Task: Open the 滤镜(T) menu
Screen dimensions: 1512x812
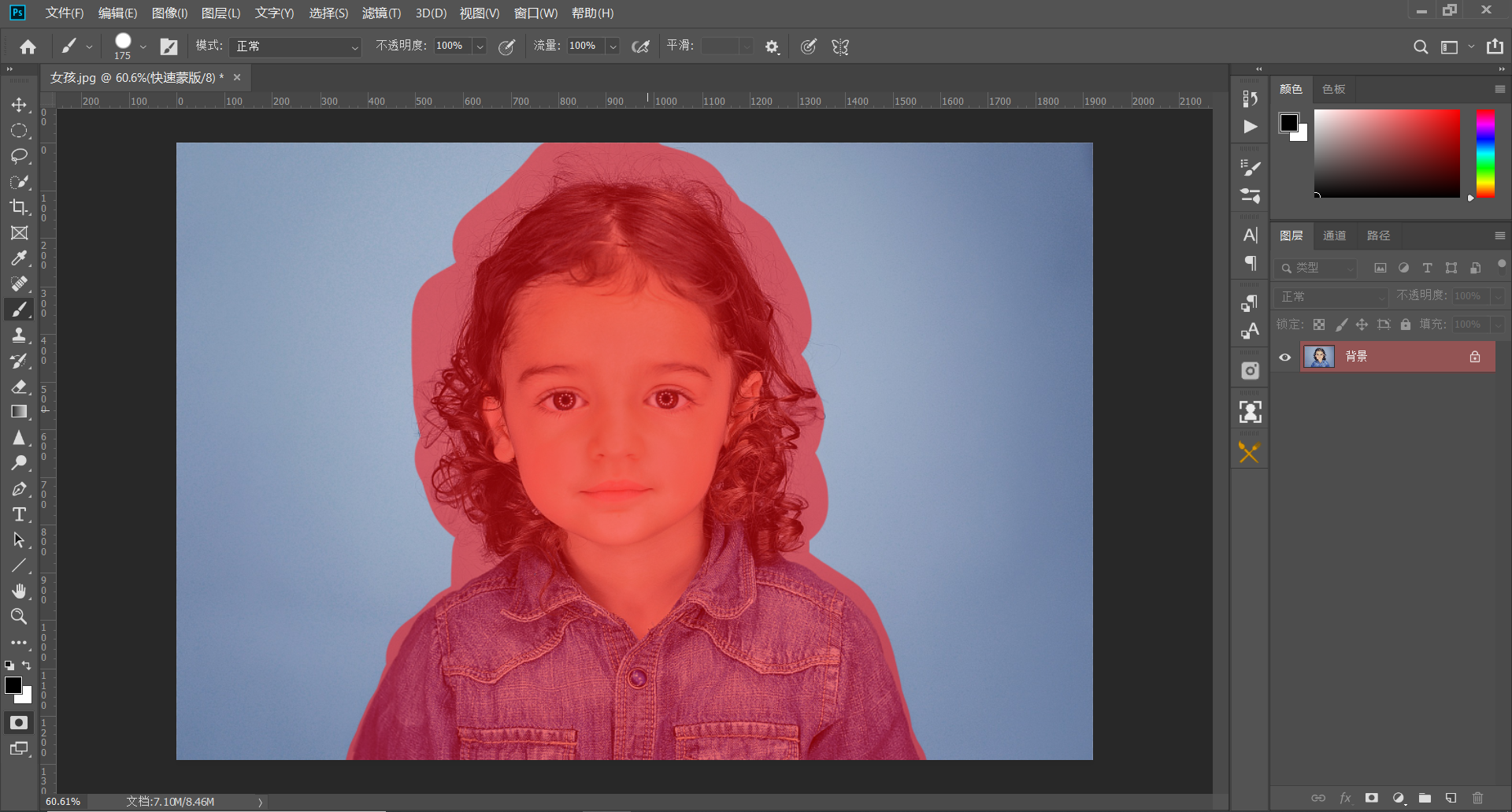Action: [381, 13]
